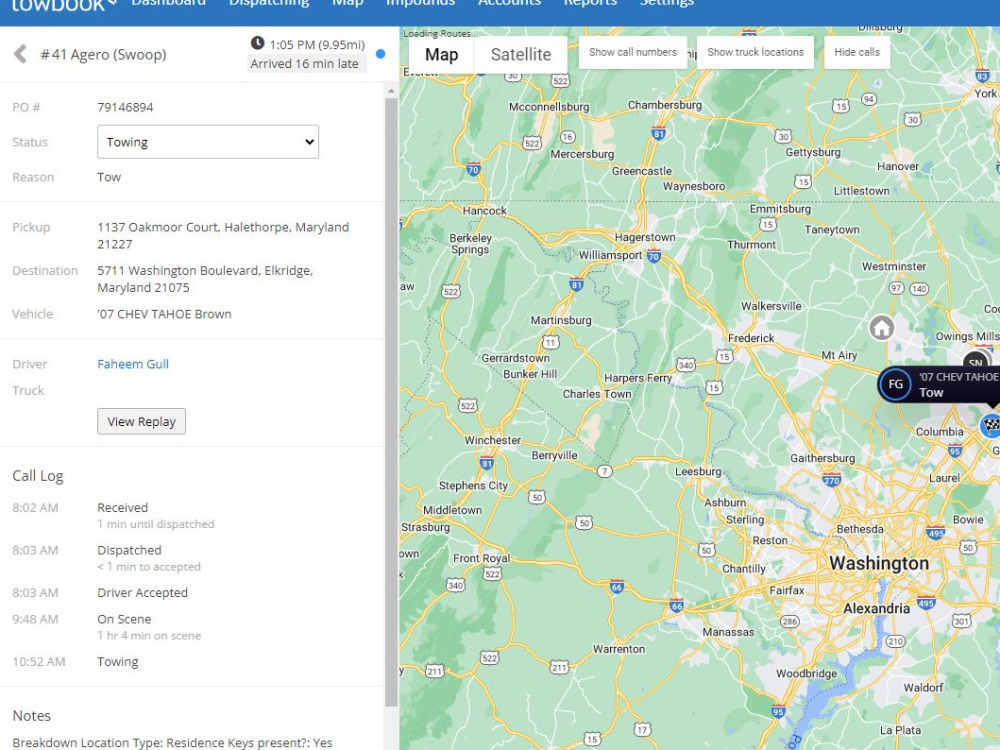Click the Notes section heading
The image size is (1000, 750).
(31, 716)
